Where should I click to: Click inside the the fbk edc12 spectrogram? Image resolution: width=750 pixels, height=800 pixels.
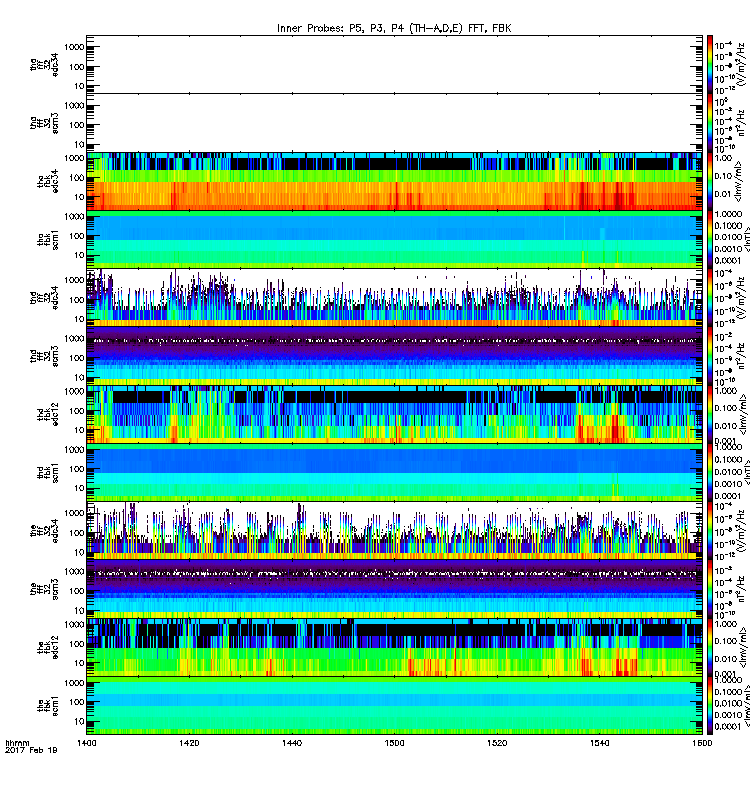click(x=394, y=647)
